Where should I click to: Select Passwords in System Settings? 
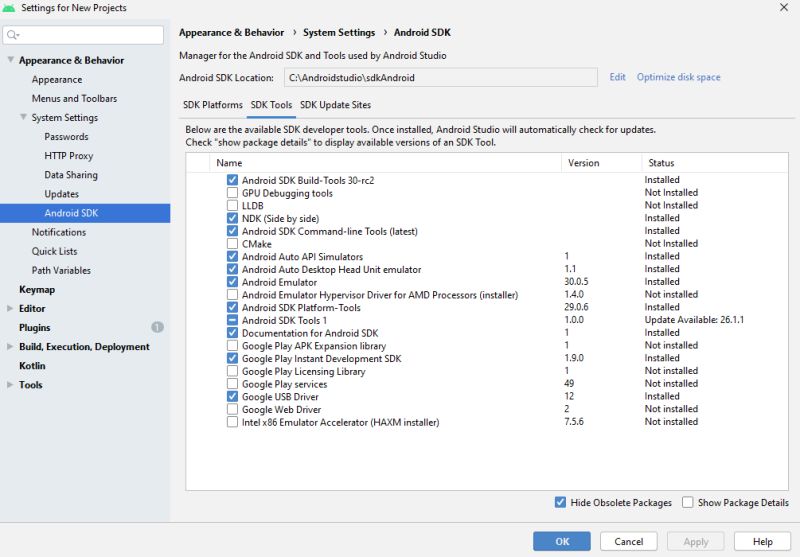click(x=66, y=137)
